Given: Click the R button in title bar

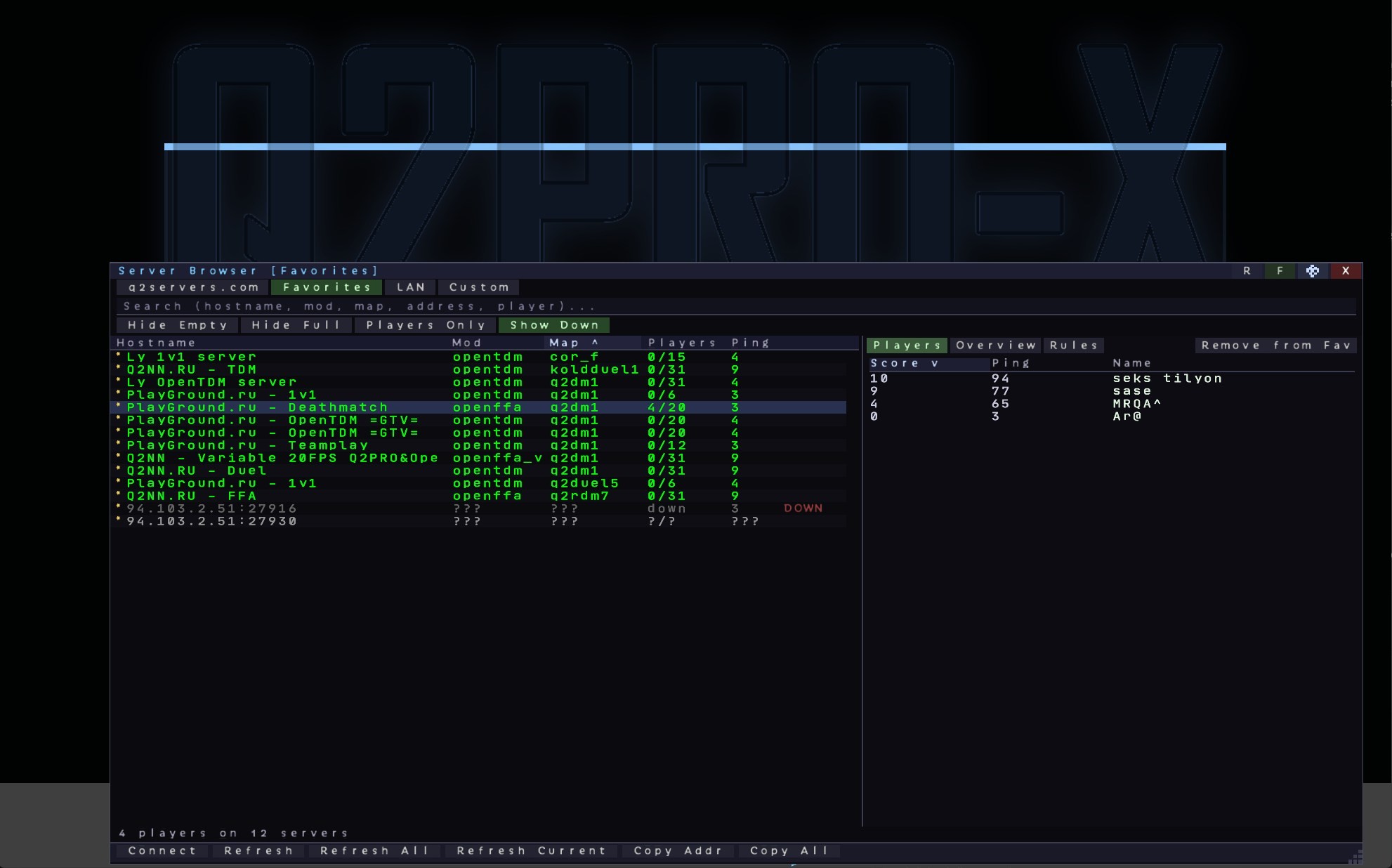Looking at the screenshot, I should click(1247, 270).
